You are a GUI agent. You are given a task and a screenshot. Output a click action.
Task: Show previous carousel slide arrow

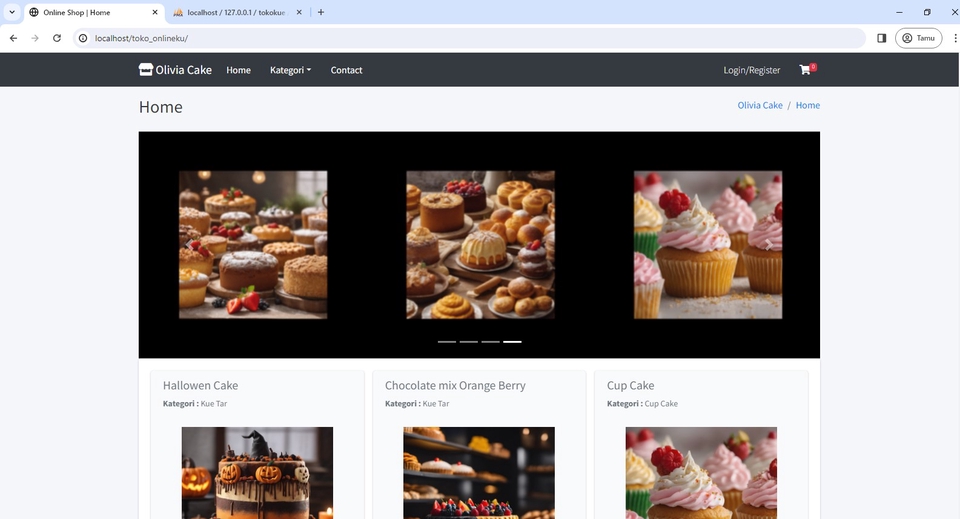pyautogui.click(x=187, y=245)
